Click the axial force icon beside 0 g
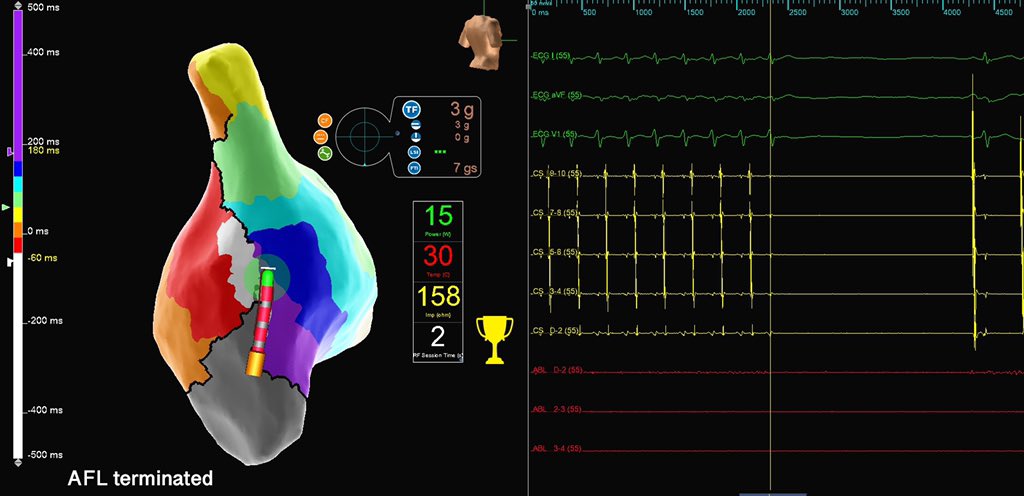 [414, 137]
